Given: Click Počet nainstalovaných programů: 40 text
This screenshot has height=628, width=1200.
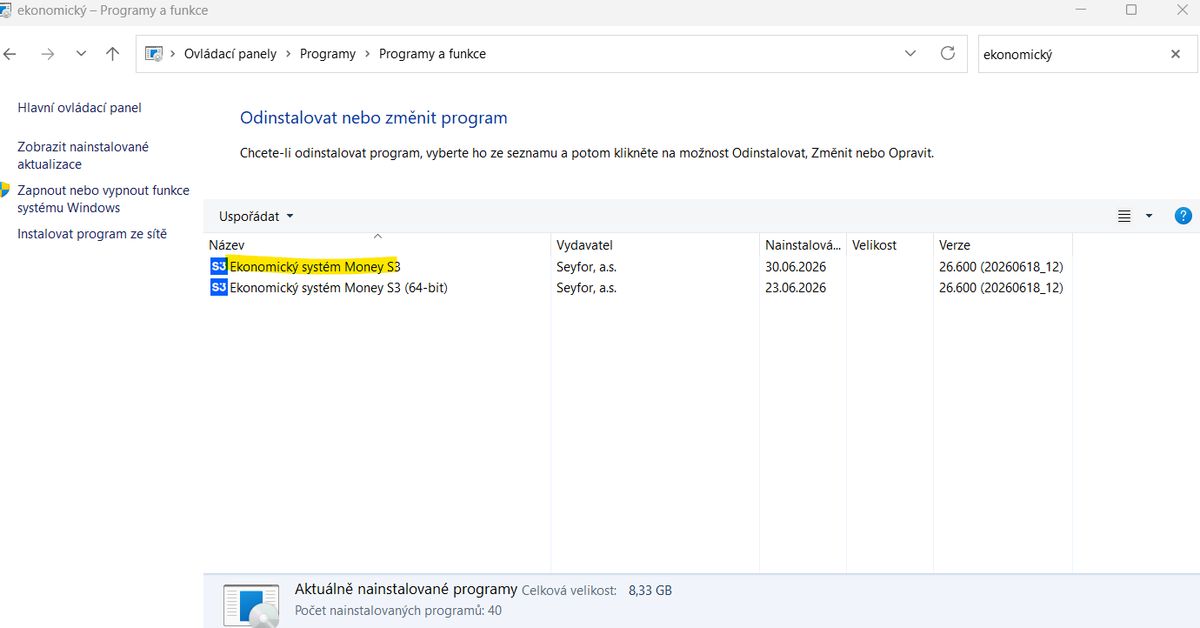Looking at the screenshot, I should click(x=398, y=610).
